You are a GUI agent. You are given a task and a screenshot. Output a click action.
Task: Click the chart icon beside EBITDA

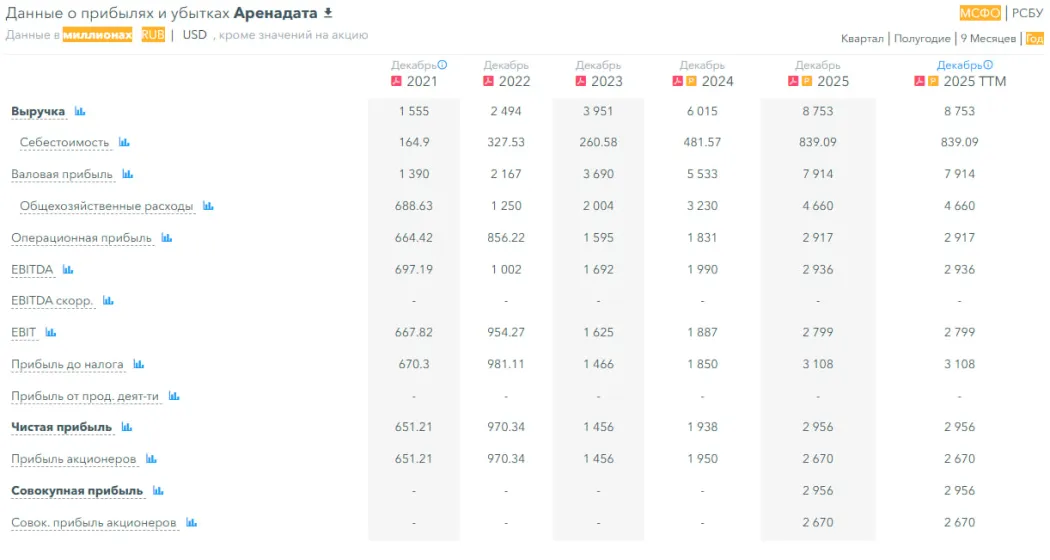coord(68,269)
